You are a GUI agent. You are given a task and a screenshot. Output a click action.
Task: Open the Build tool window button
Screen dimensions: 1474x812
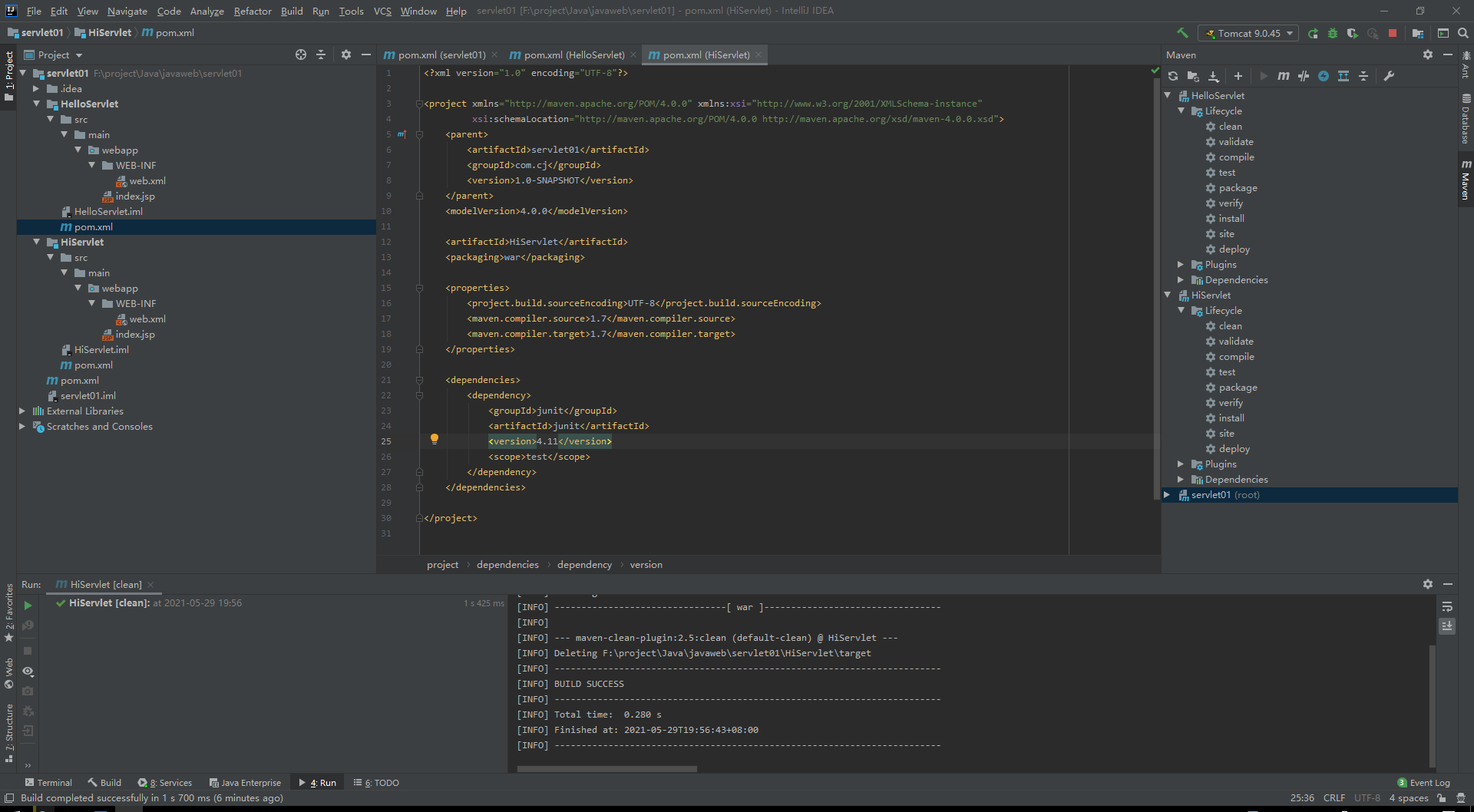click(104, 782)
